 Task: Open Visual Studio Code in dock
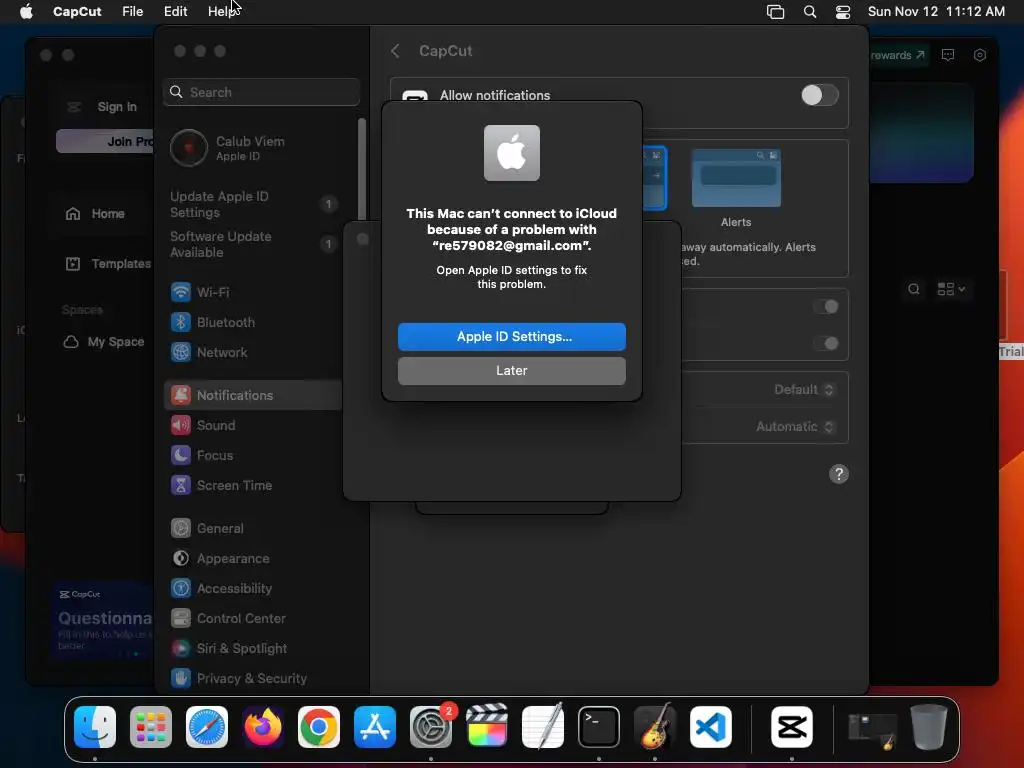tap(711, 727)
